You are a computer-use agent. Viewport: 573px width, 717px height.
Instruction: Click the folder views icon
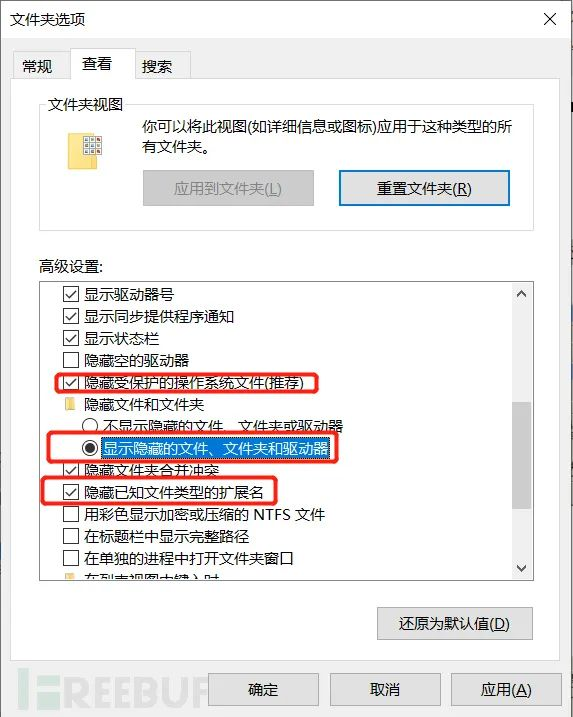pos(85,151)
